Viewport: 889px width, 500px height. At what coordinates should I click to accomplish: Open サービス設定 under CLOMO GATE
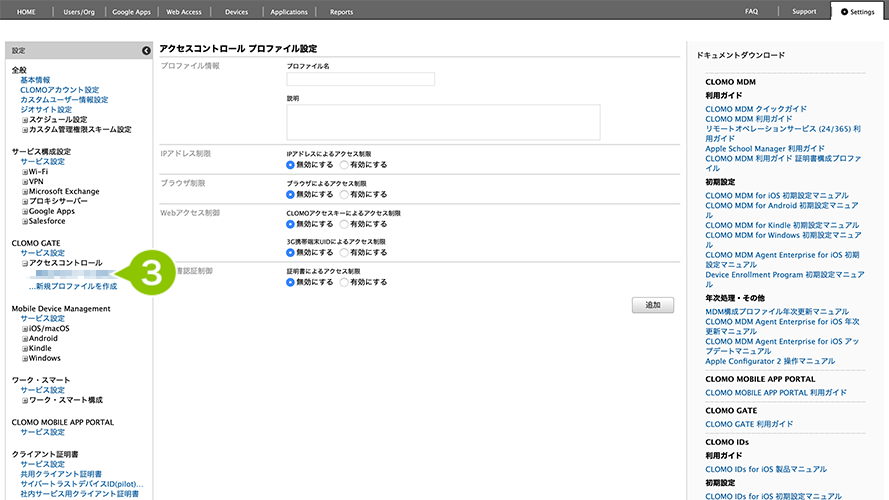[43, 253]
